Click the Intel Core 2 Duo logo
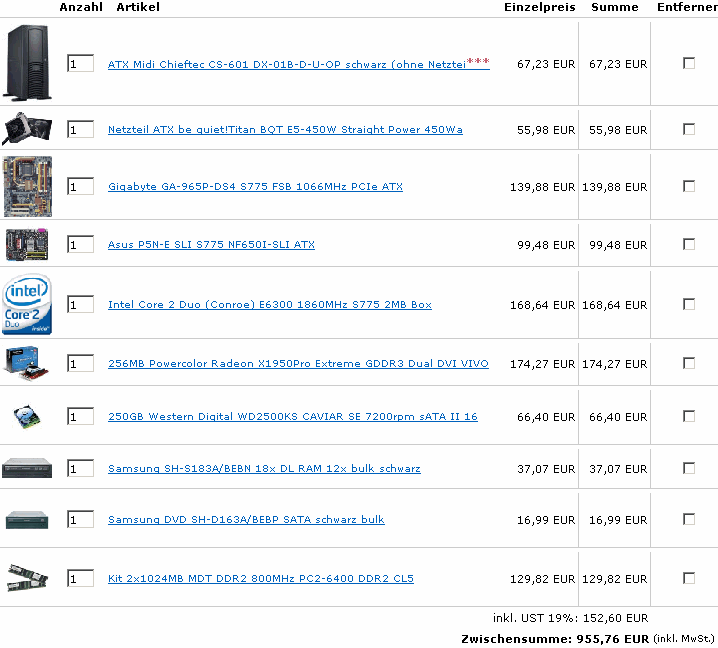Image resolution: width=718 pixels, height=648 pixels. pyautogui.click(x=27, y=304)
